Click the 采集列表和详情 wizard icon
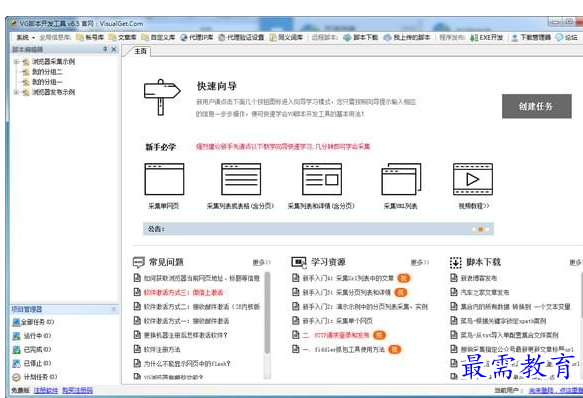 322,179
